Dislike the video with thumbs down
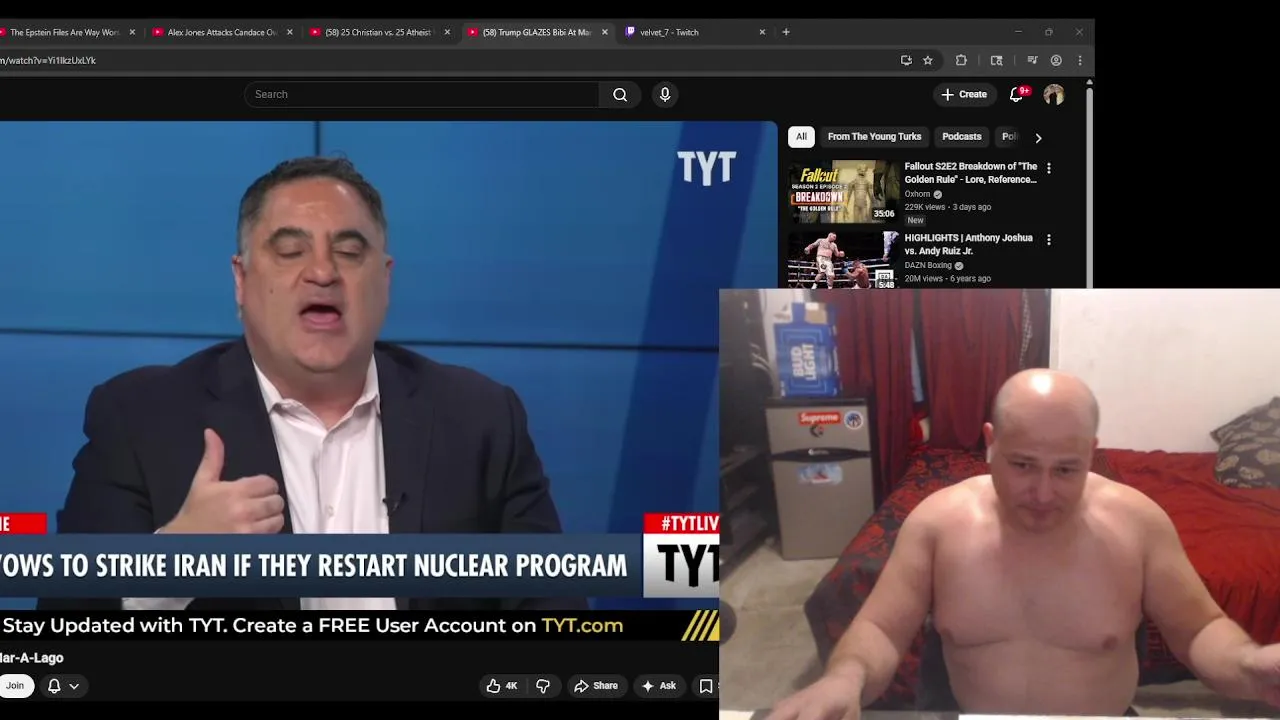 543,686
